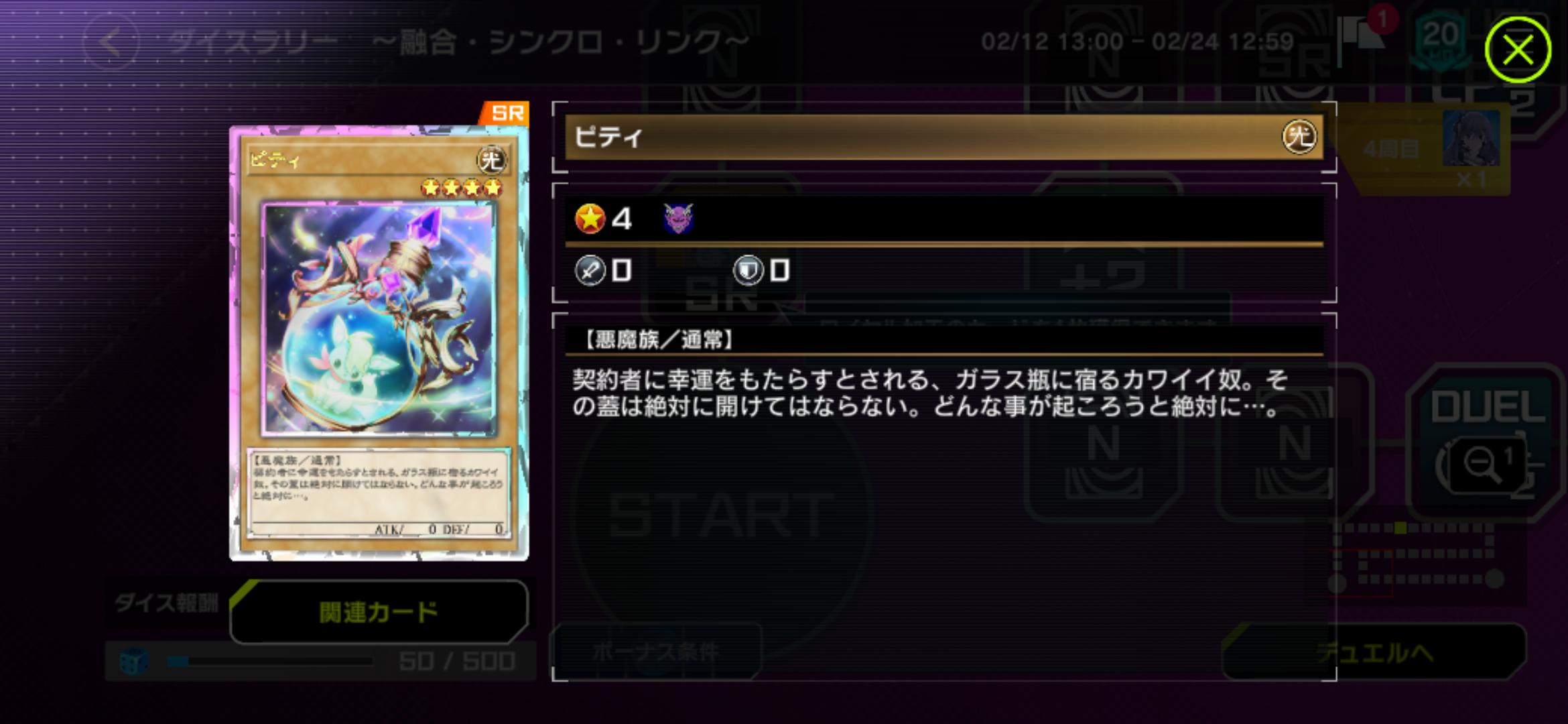
Task: Click the attack sword icon
Action: (x=590, y=271)
